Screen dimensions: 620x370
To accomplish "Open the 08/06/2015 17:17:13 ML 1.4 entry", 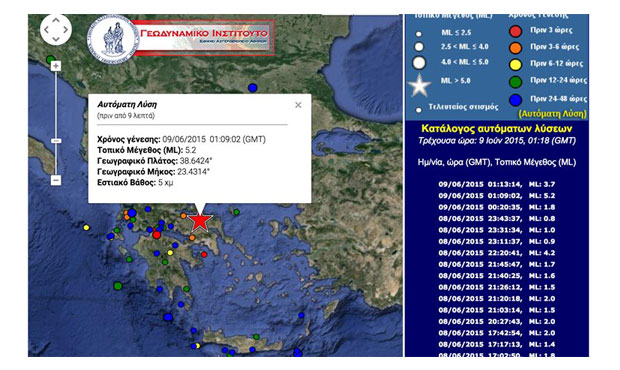I will pyautogui.click(x=497, y=345).
